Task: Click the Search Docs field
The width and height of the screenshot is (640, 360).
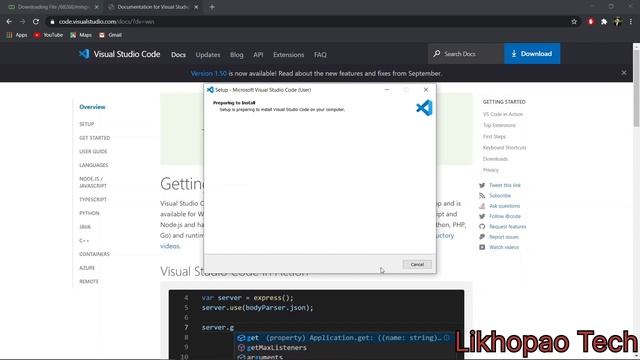Action: (x=466, y=54)
